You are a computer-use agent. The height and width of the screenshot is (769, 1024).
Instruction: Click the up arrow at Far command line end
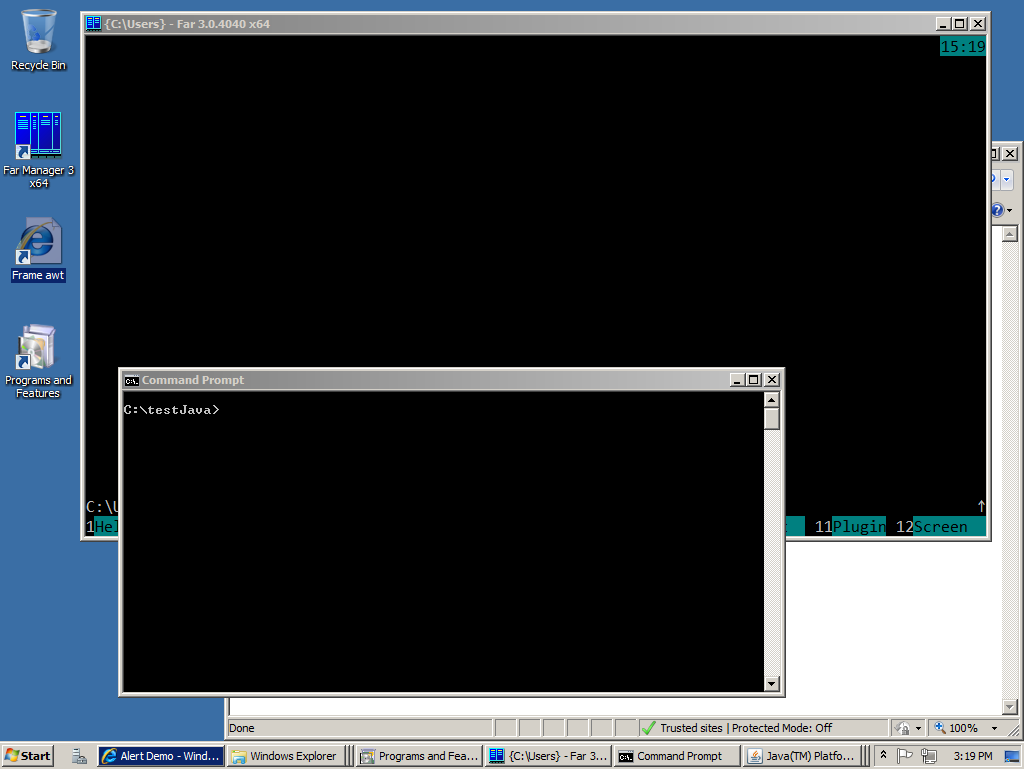980,506
